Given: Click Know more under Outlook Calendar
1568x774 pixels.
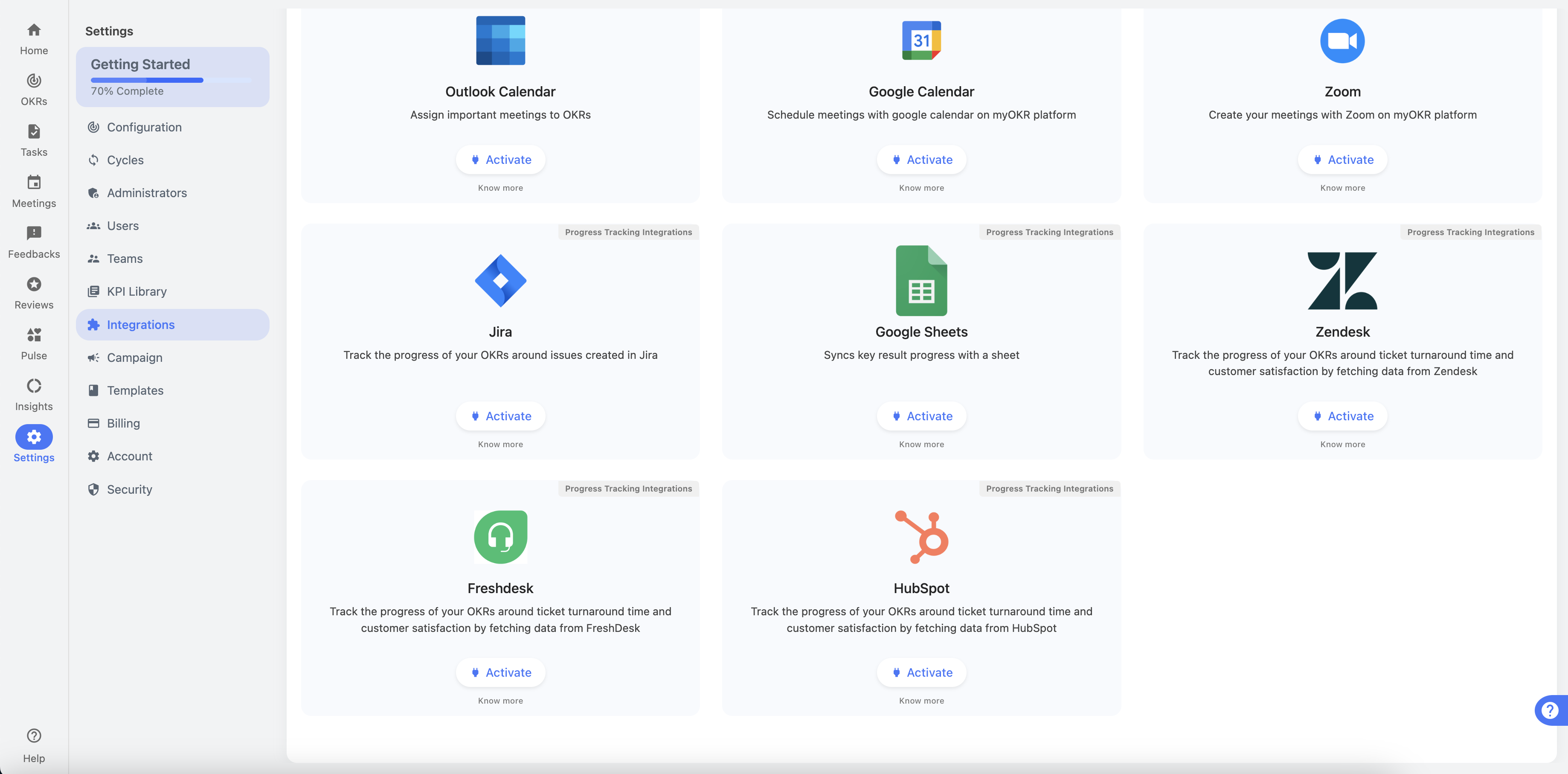Looking at the screenshot, I should click(x=500, y=188).
